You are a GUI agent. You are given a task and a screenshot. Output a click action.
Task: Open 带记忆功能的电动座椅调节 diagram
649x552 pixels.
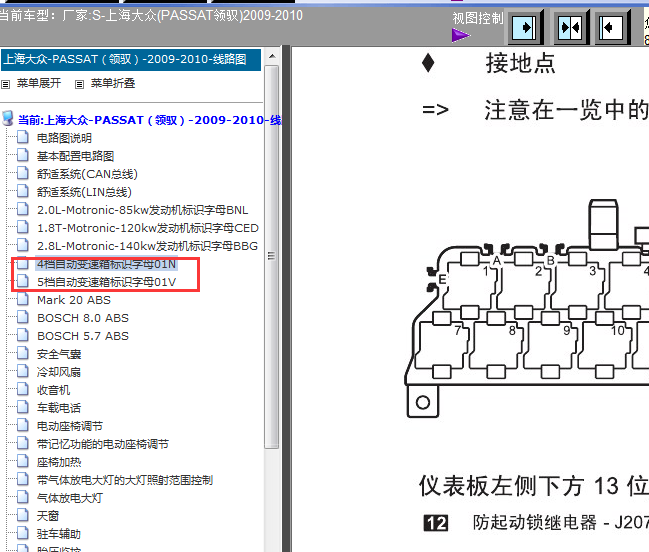point(103,444)
